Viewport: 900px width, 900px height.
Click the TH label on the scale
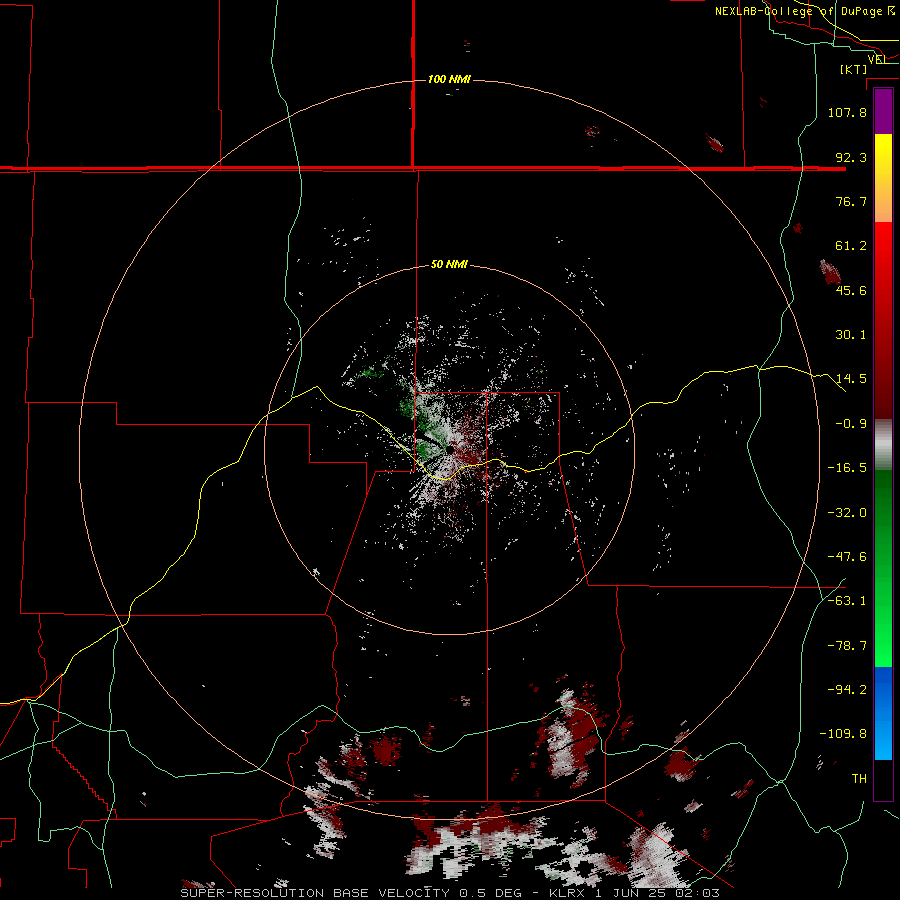pyautogui.click(x=859, y=779)
